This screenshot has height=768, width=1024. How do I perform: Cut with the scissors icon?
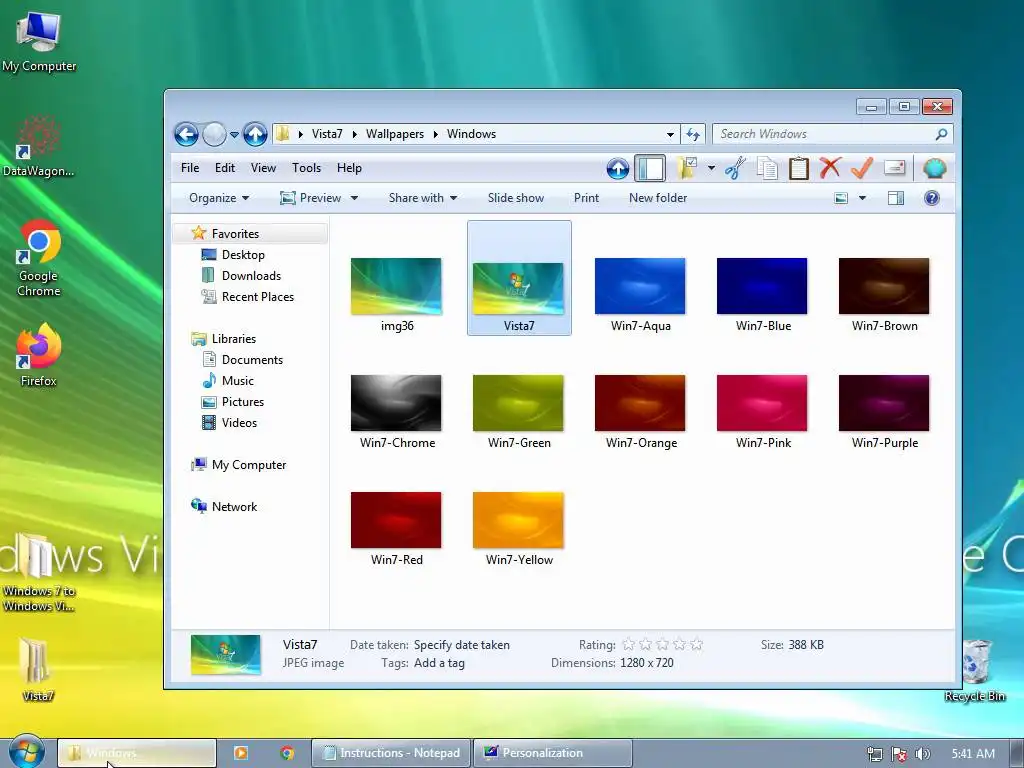tap(735, 168)
